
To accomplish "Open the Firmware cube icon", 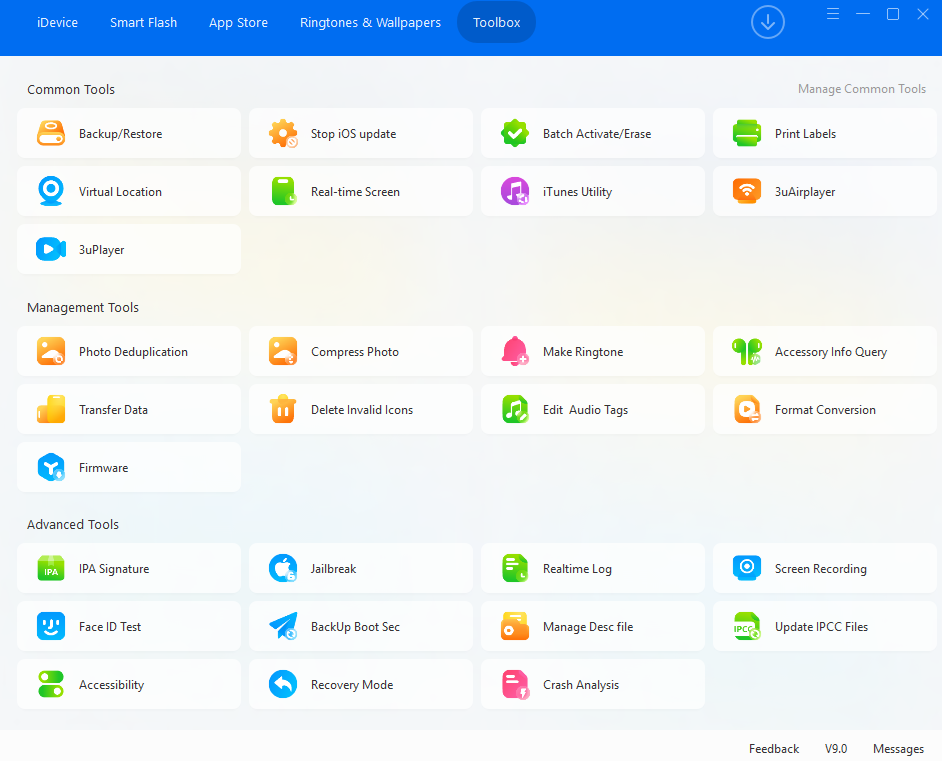I will pos(51,467).
